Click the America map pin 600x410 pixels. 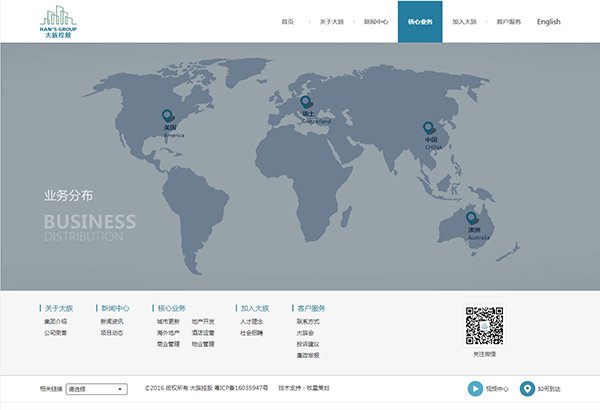pos(167,116)
